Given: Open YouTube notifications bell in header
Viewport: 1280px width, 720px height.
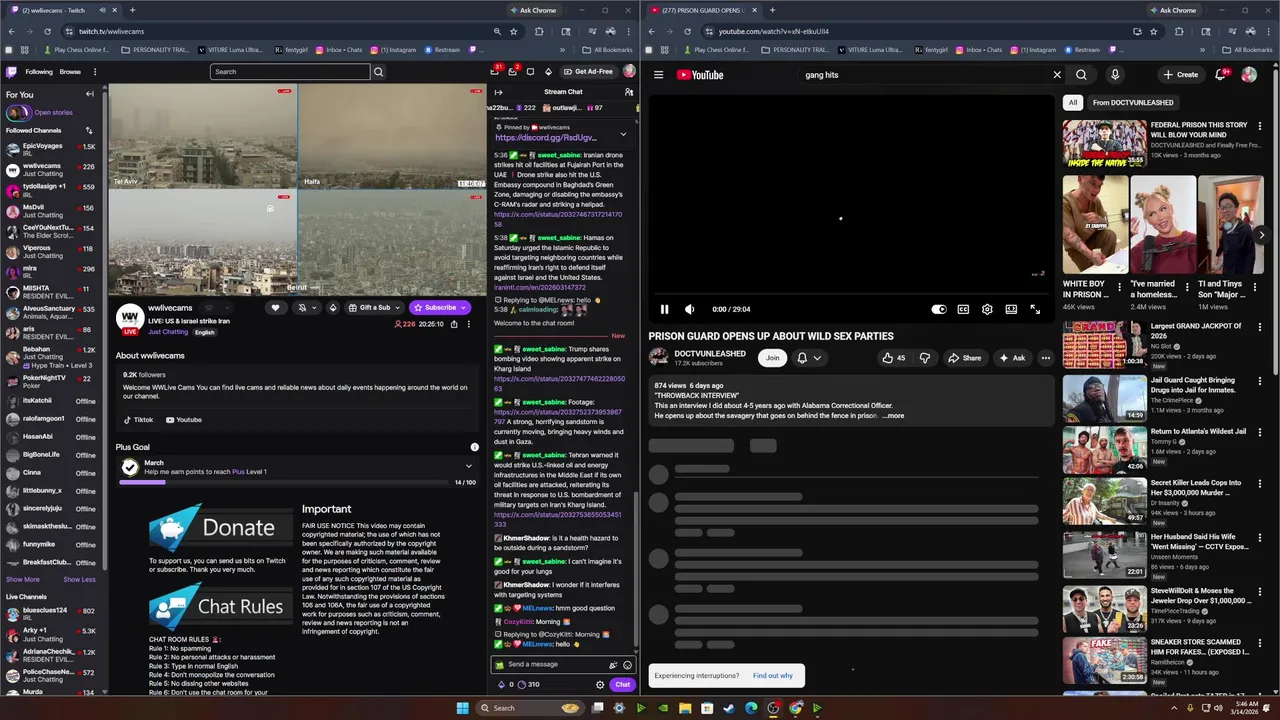Looking at the screenshot, I should (1221, 75).
